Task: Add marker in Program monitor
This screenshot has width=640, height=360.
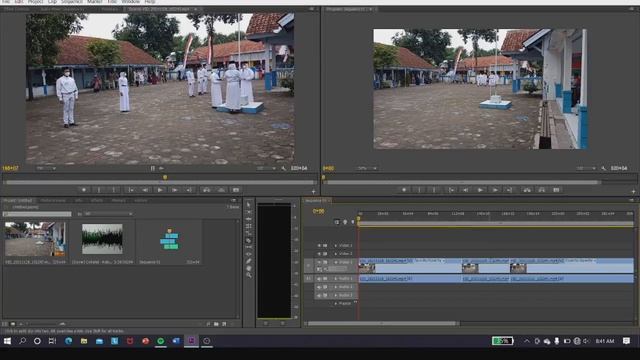Action: click(404, 190)
